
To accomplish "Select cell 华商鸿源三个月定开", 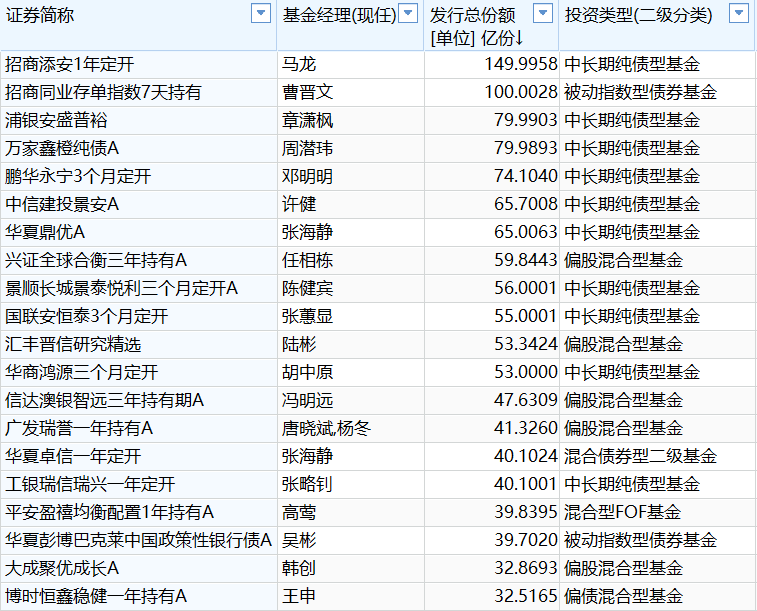I will (139, 372).
